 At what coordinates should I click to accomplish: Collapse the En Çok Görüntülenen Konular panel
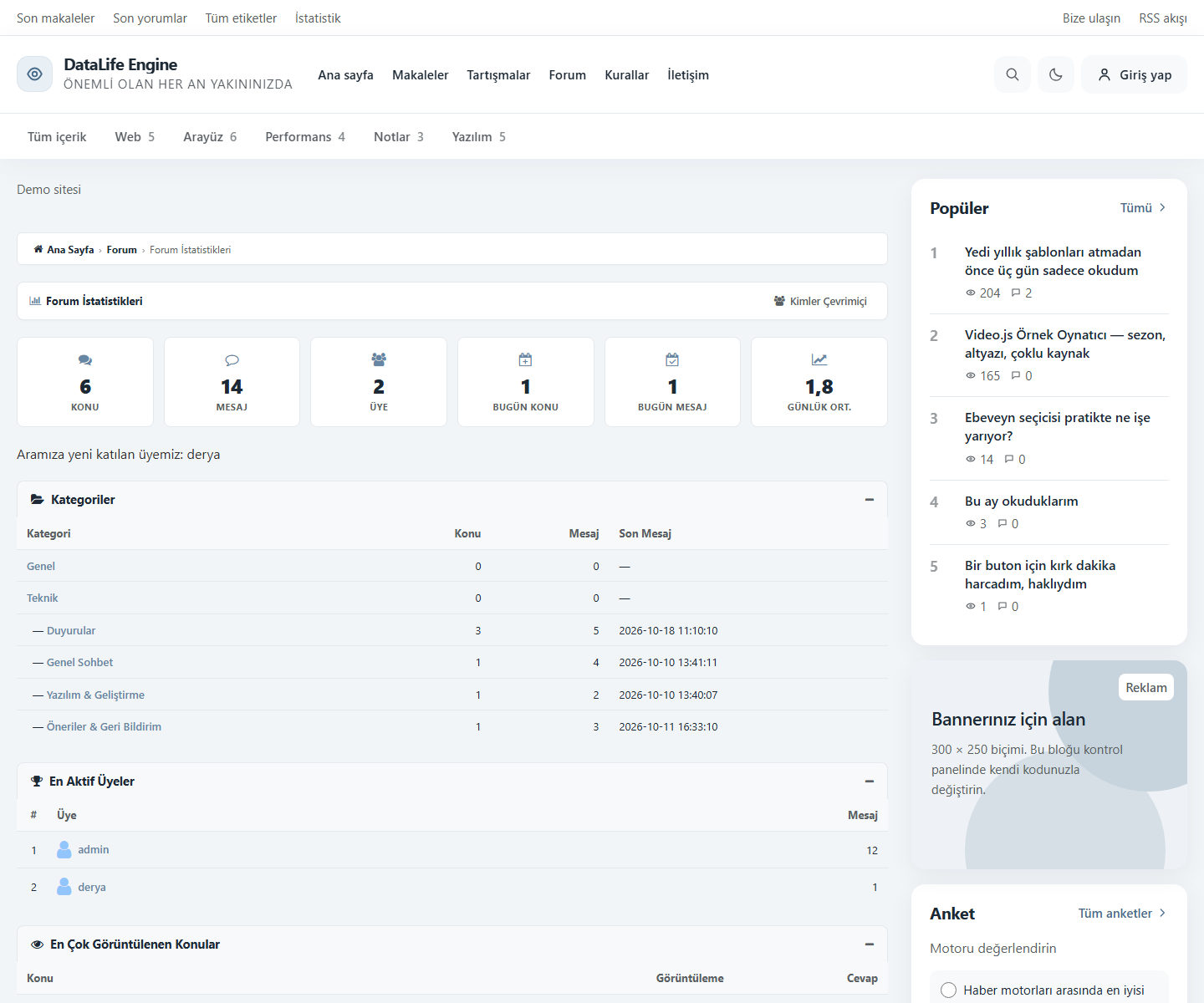coord(870,944)
